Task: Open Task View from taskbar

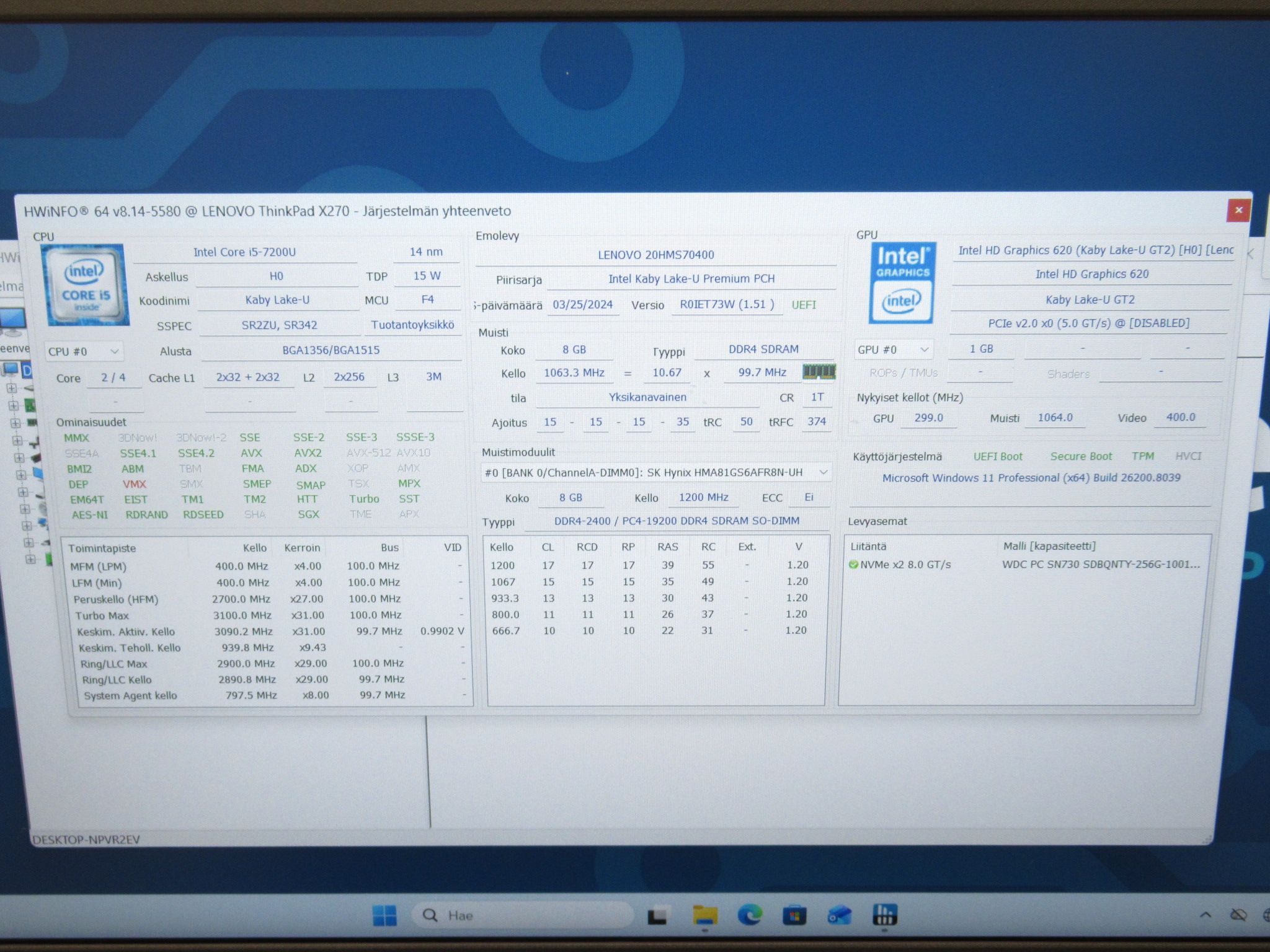Action: [657, 915]
